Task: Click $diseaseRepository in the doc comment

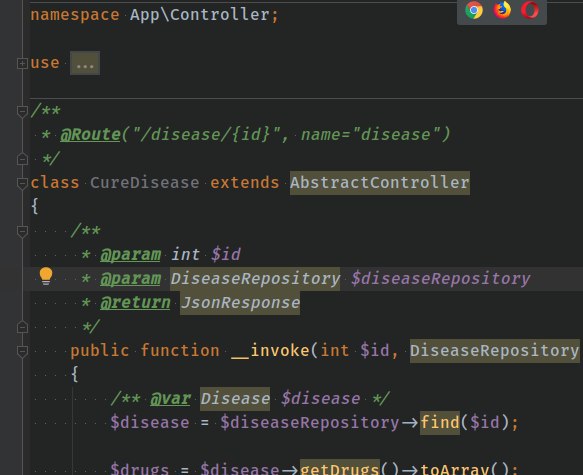Action: [x=441, y=279]
